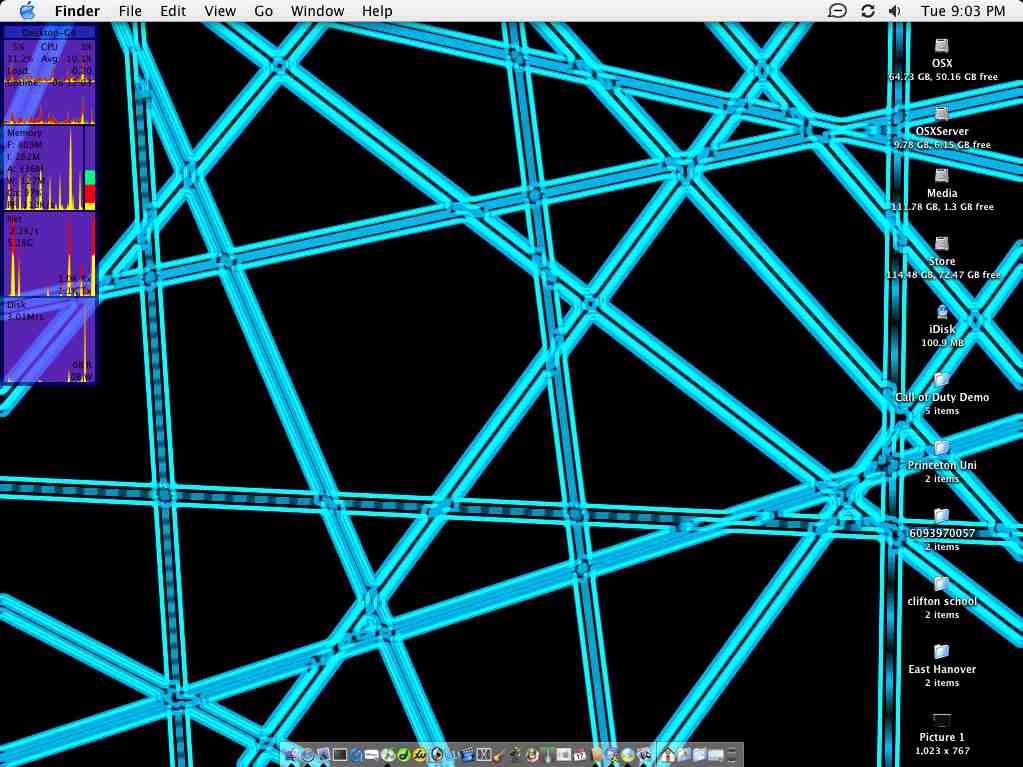Screen dimensions: 1023x767
Task: Launch GarageBand guitar icon in dock
Action: (499, 755)
